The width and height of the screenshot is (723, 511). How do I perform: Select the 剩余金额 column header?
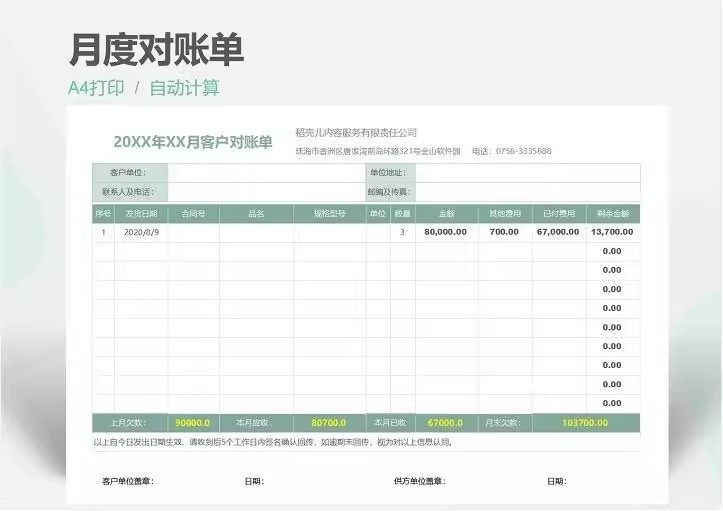[613, 214]
